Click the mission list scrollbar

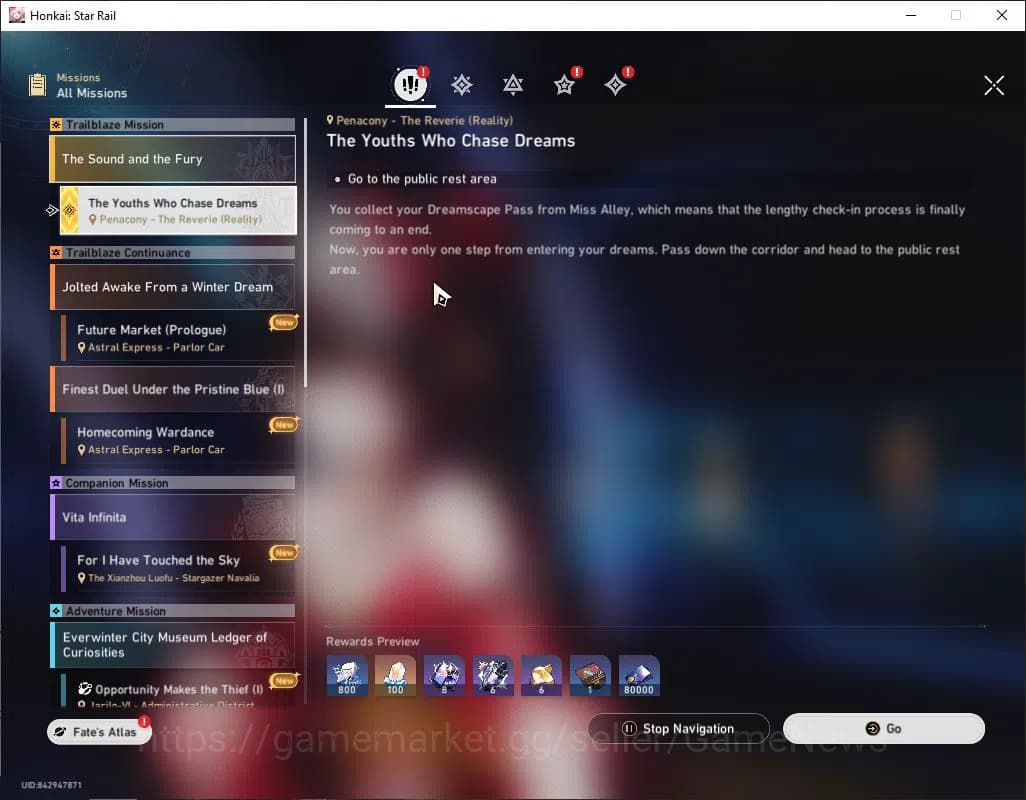305,252
